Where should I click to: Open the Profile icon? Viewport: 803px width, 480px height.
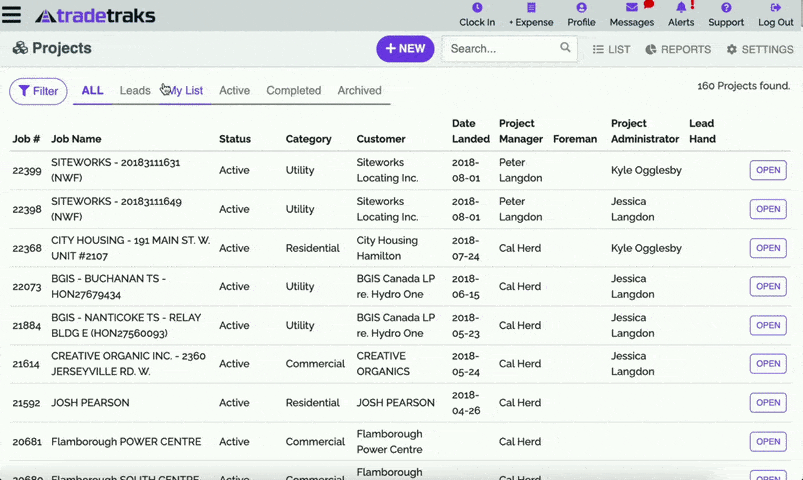point(581,8)
